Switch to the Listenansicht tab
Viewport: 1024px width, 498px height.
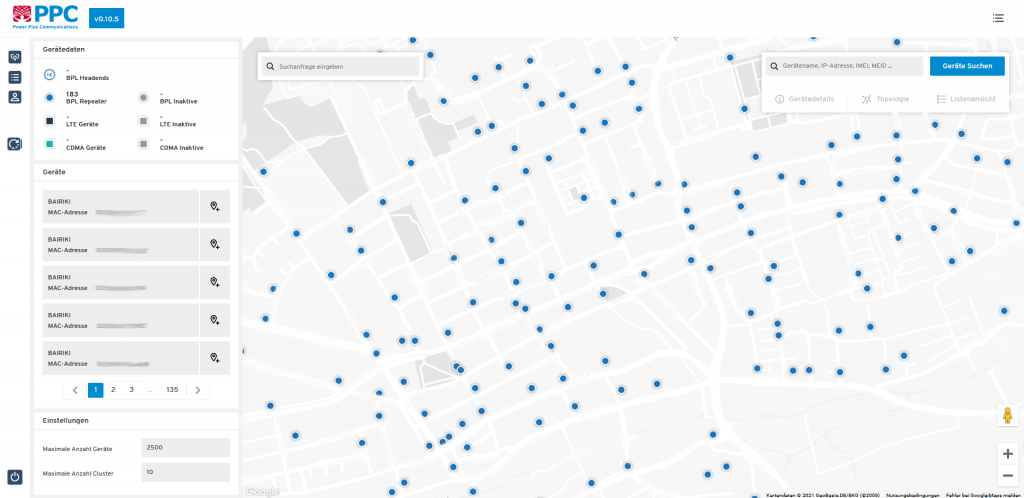click(966, 99)
